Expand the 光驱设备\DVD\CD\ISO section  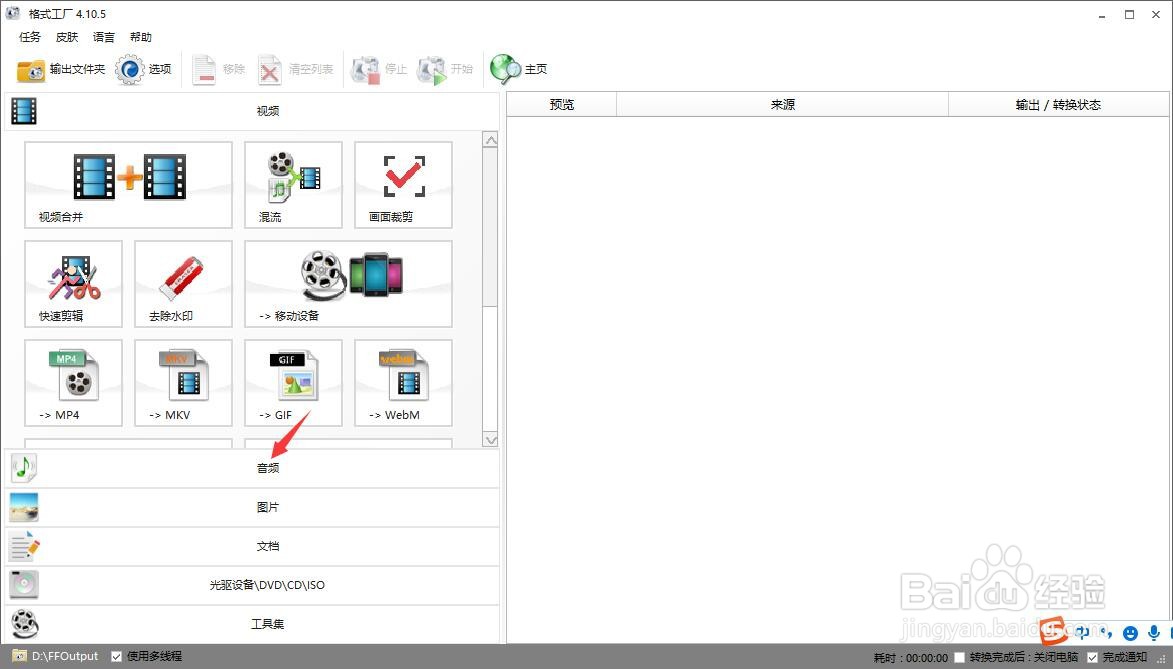(x=252, y=584)
